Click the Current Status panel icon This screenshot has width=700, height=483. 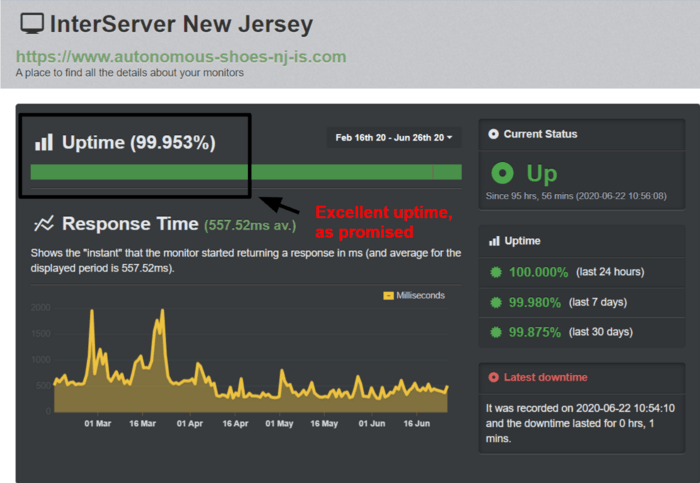493,134
